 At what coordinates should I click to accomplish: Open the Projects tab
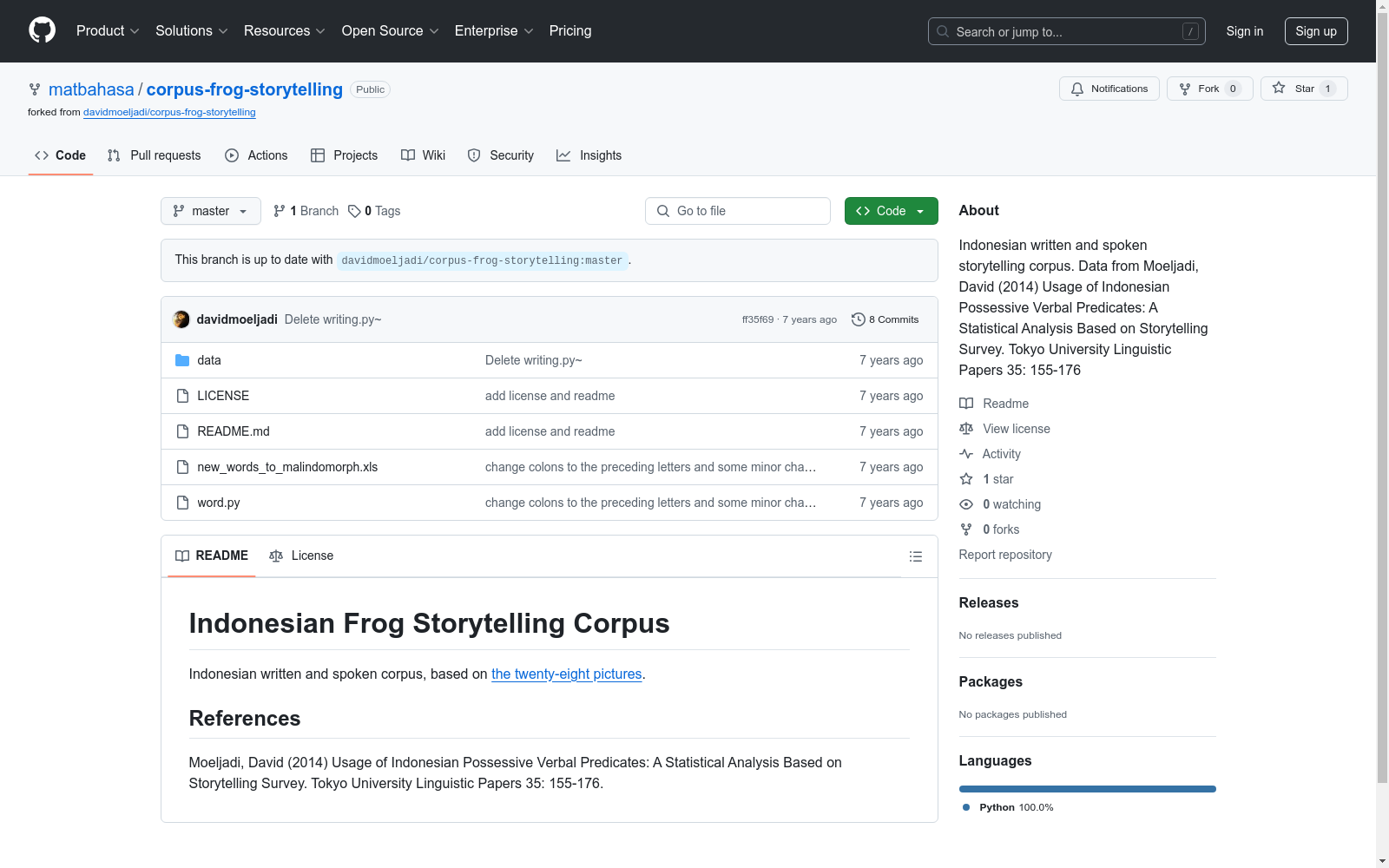tap(345, 155)
